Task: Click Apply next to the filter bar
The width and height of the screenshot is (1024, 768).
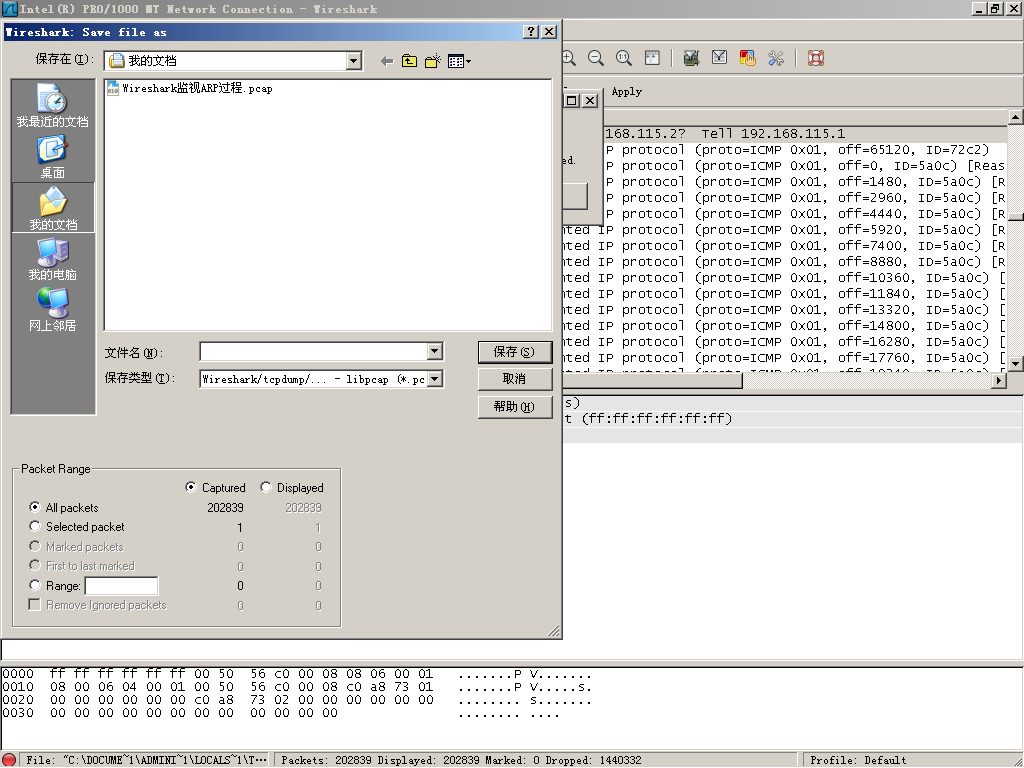Action: tap(626, 91)
